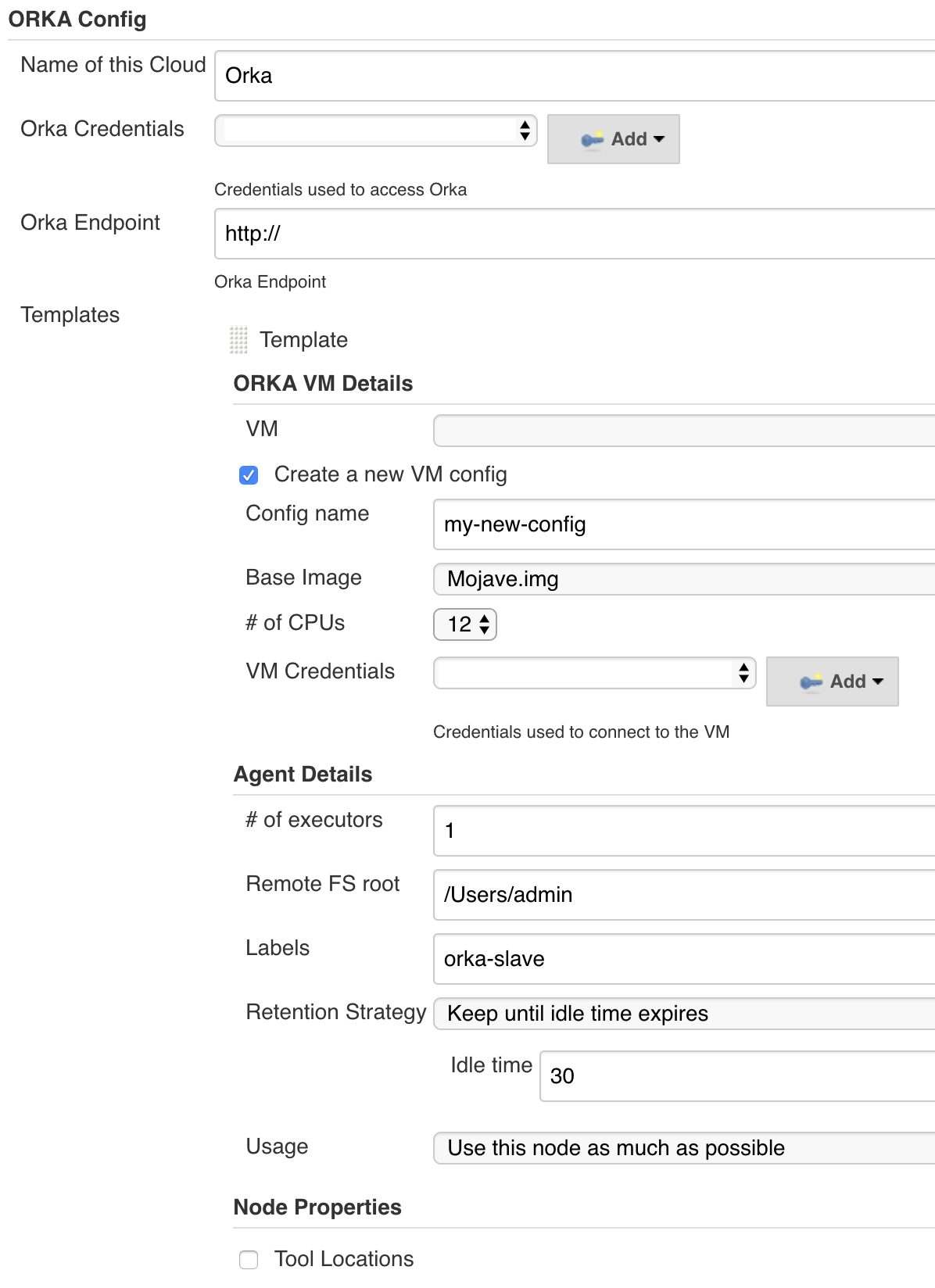Open the VM Credentials dropdown
Screen dimensions: 935x1288
tap(595, 673)
